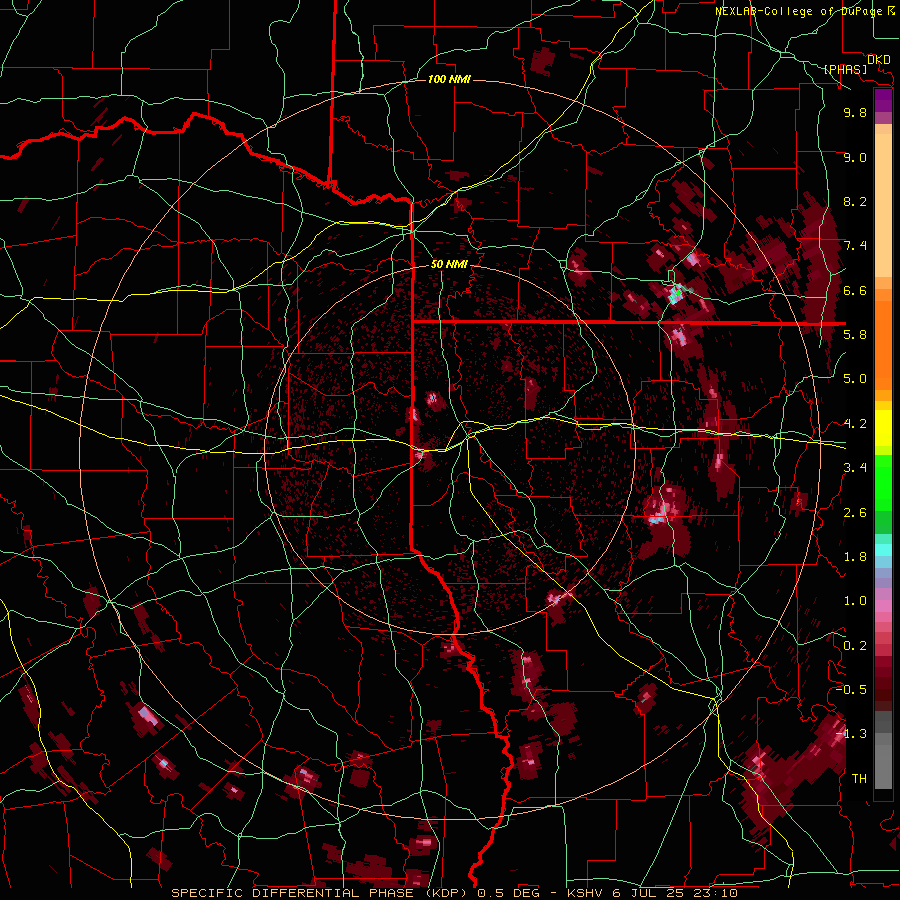The width and height of the screenshot is (900, 900).
Task: Click the 100 NMI range ring label
Action: [449, 79]
